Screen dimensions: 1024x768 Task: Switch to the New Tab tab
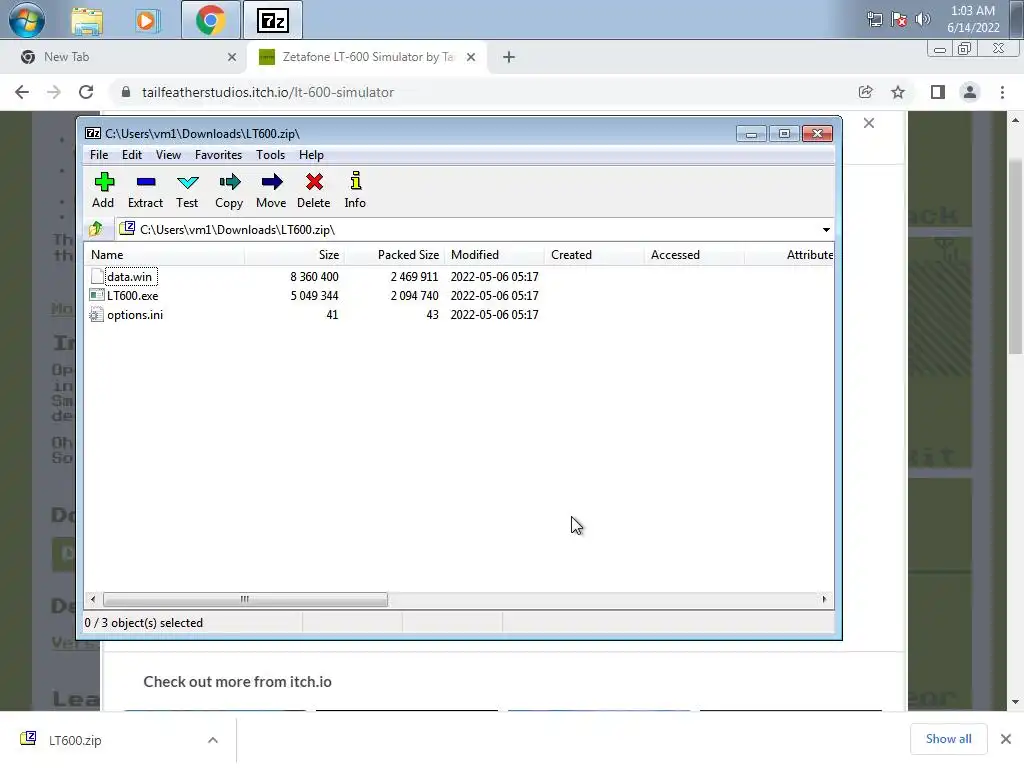click(124, 57)
